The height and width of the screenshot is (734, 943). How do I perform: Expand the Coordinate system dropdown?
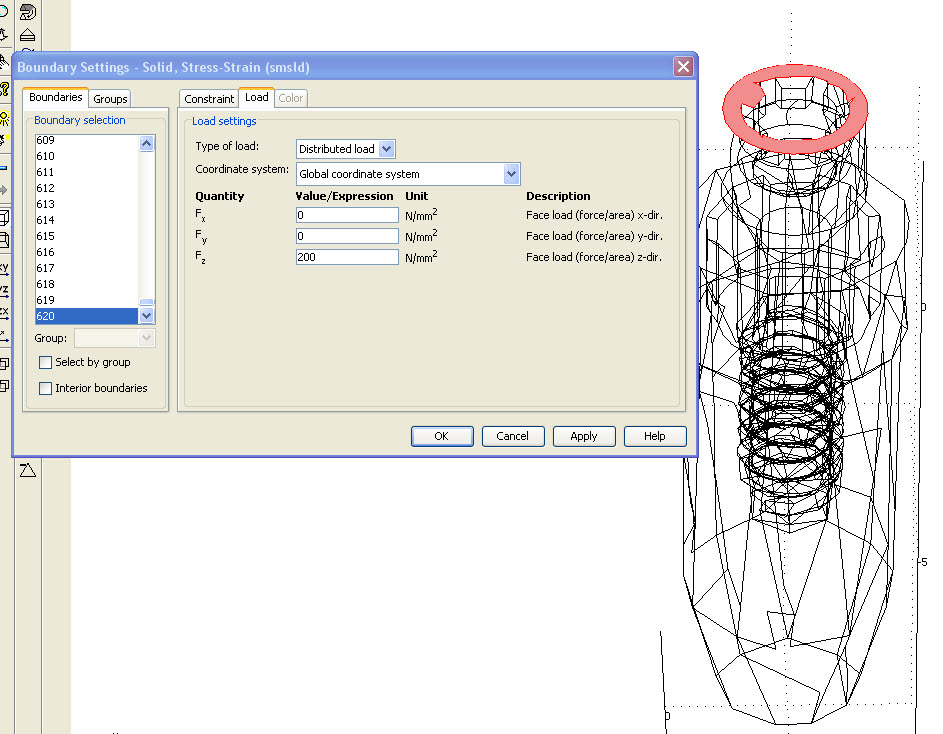coord(511,174)
